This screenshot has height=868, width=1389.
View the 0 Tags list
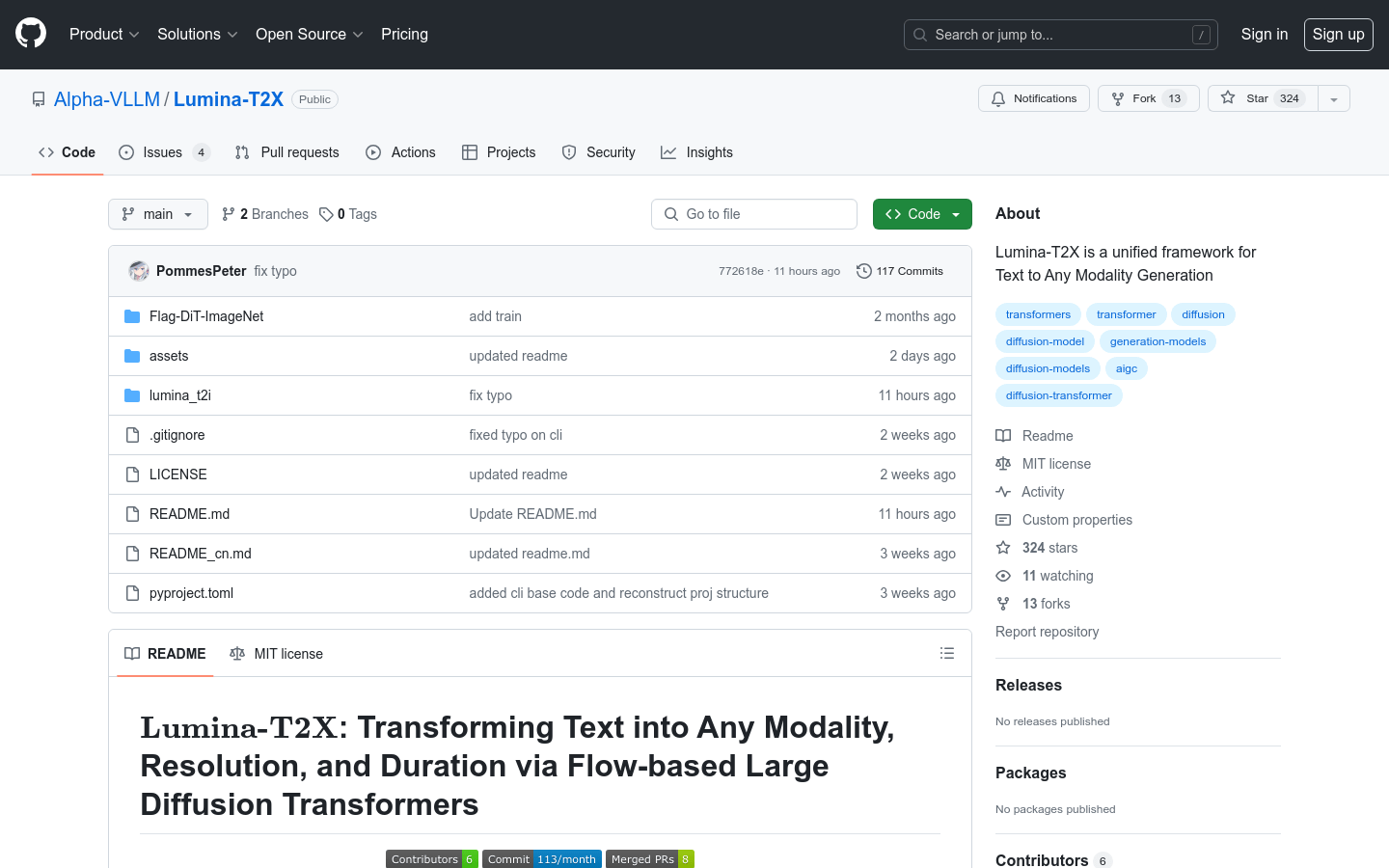348,214
